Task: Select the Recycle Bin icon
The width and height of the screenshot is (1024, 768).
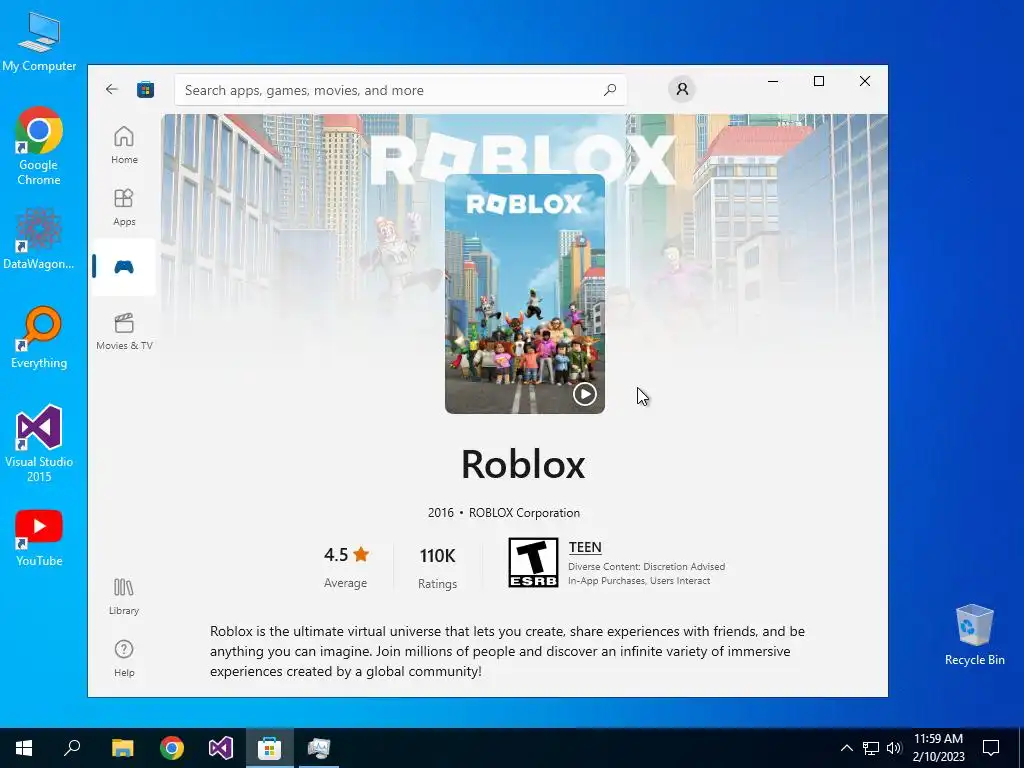Action: 974,635
